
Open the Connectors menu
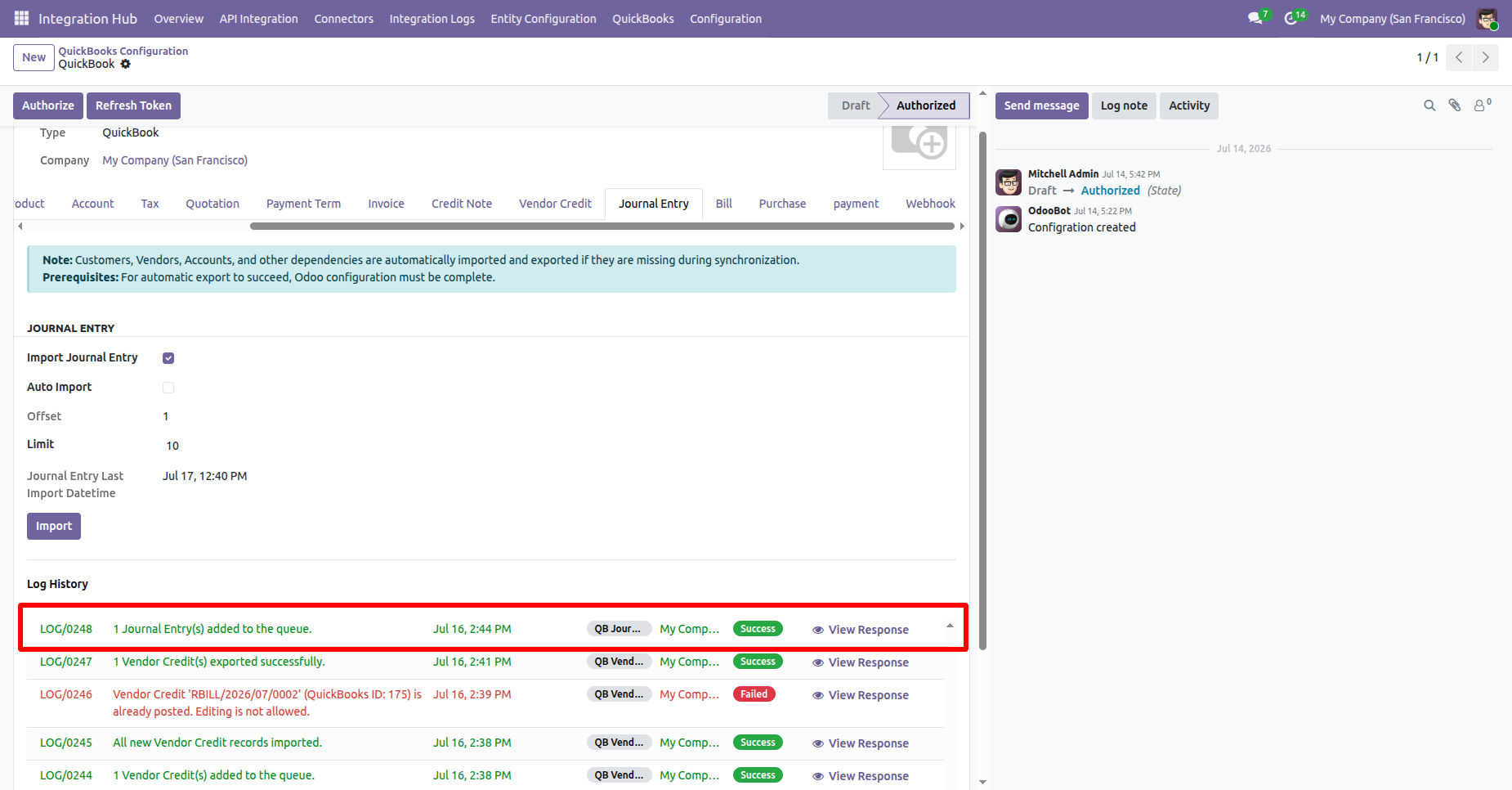tap(343, 18)
